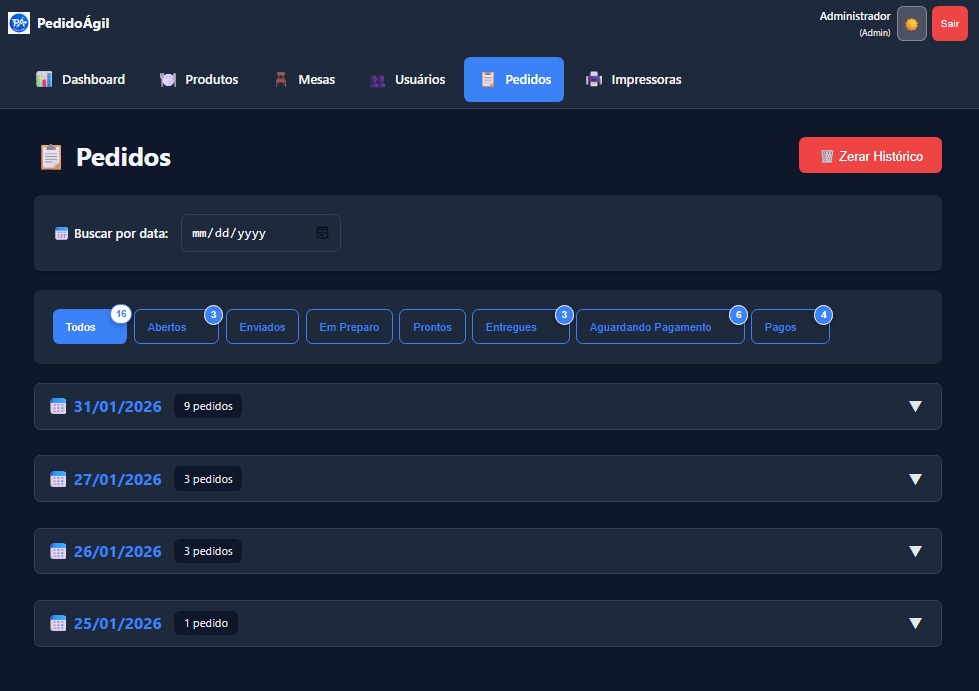The width and height of the screenshot is (979, 691).
Task: Open the date picker in Buscar por data
Action: [x=322, y=232]
